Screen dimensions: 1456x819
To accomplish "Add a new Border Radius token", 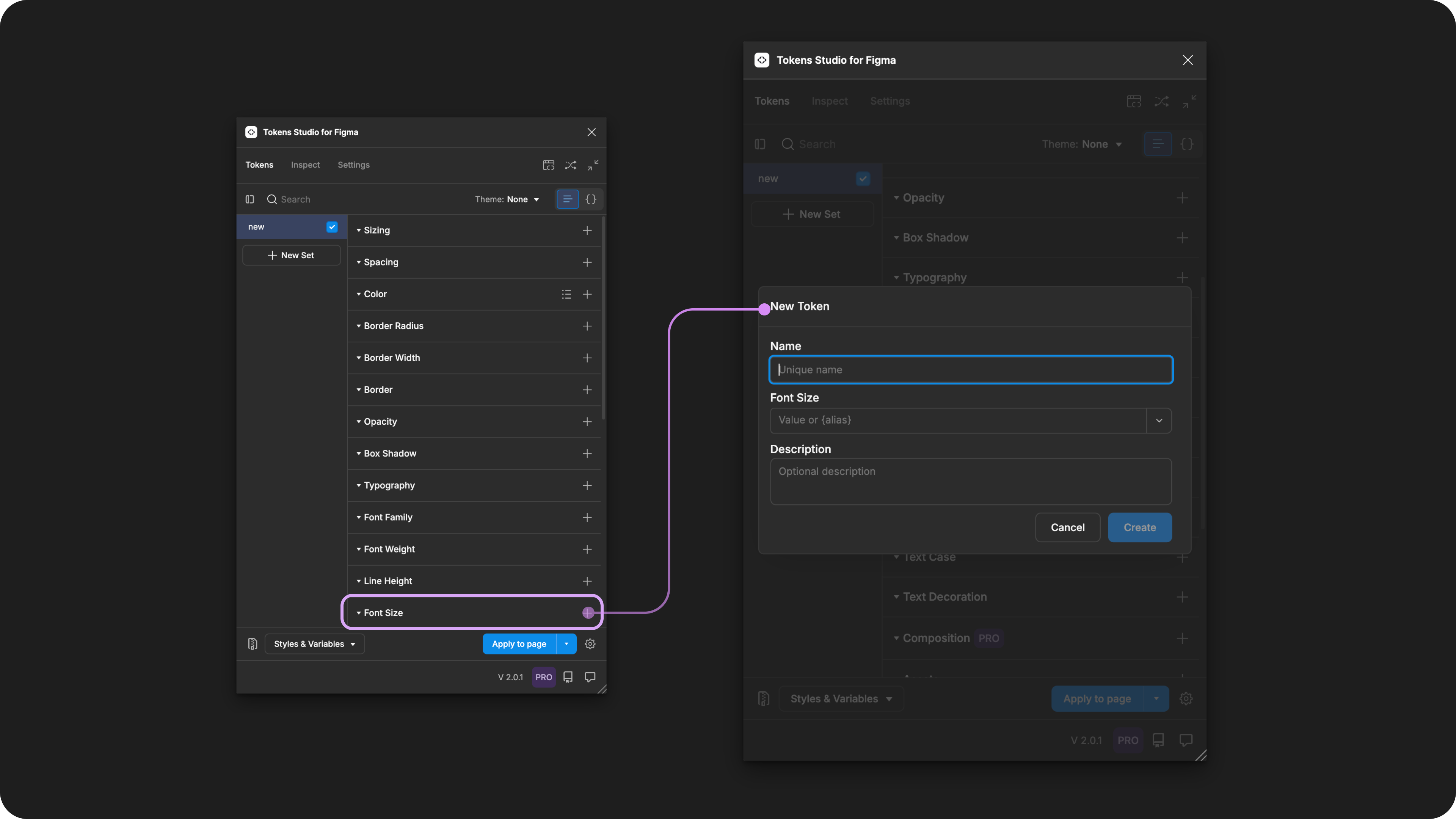I will [587, 326].
